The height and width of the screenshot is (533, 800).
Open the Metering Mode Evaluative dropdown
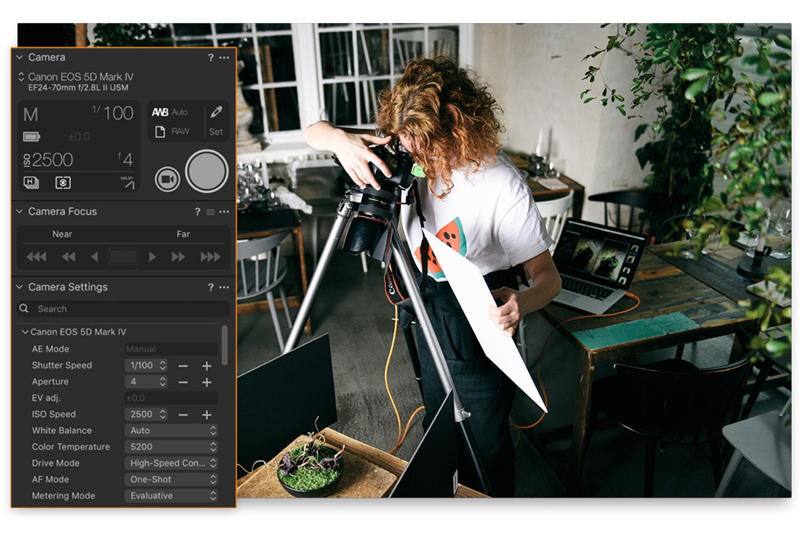click(x=171, y=496)
